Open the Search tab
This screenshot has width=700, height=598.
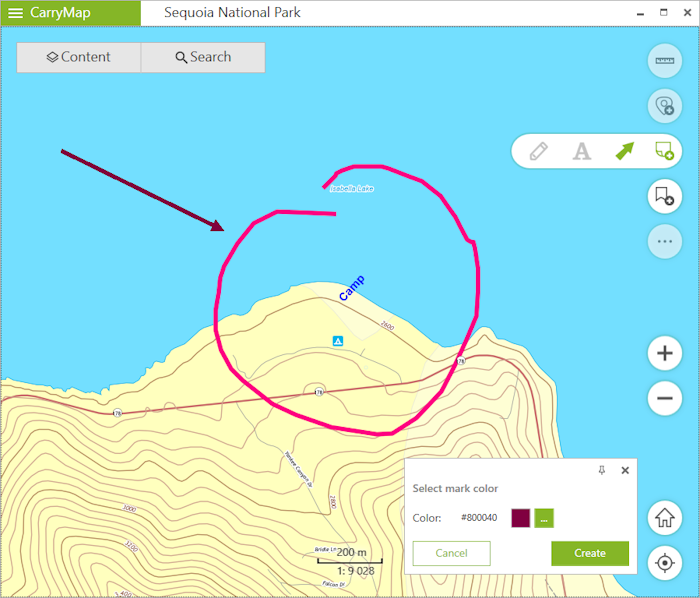pyautogui.click(x=203, y=57)
